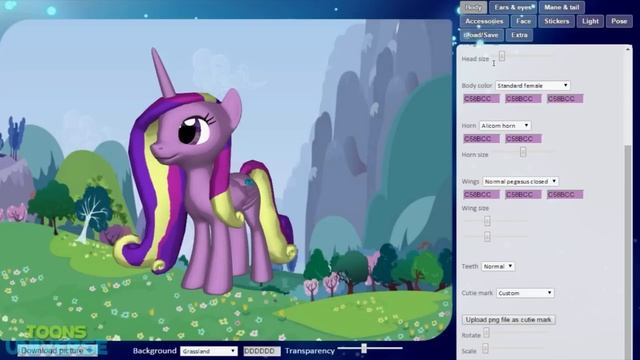Switch to Ears & eyes tab

click(x=513, y=7)
